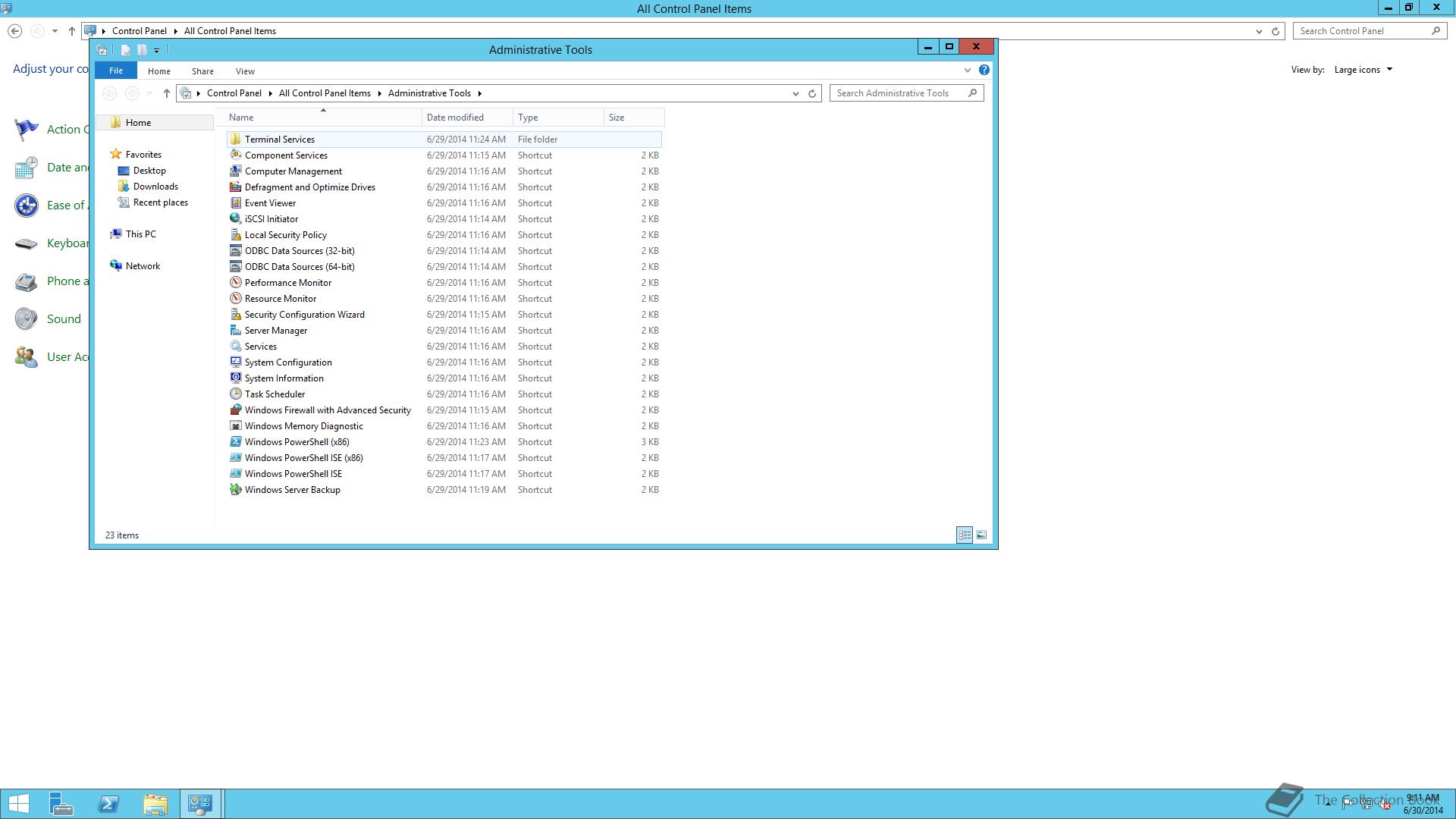Select This PC in navigation pane
1456x819 pixels.
141,234
